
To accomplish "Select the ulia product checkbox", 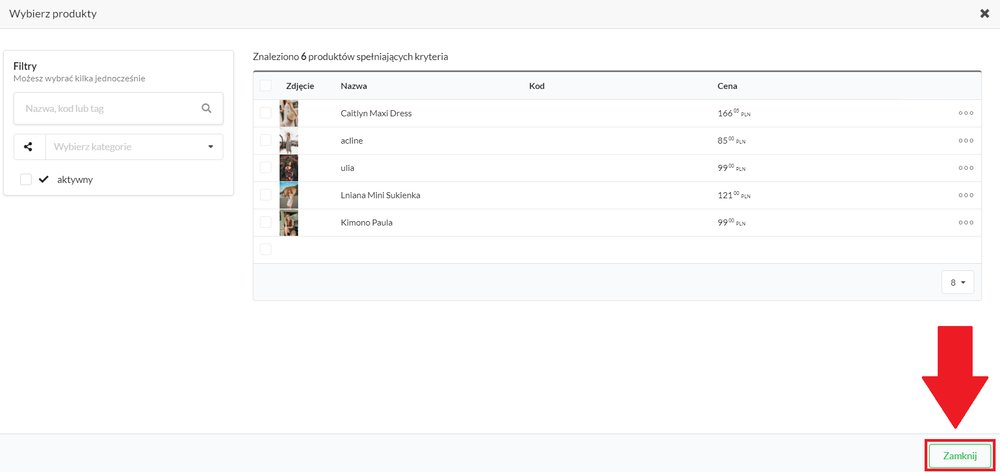I will 265,168.
